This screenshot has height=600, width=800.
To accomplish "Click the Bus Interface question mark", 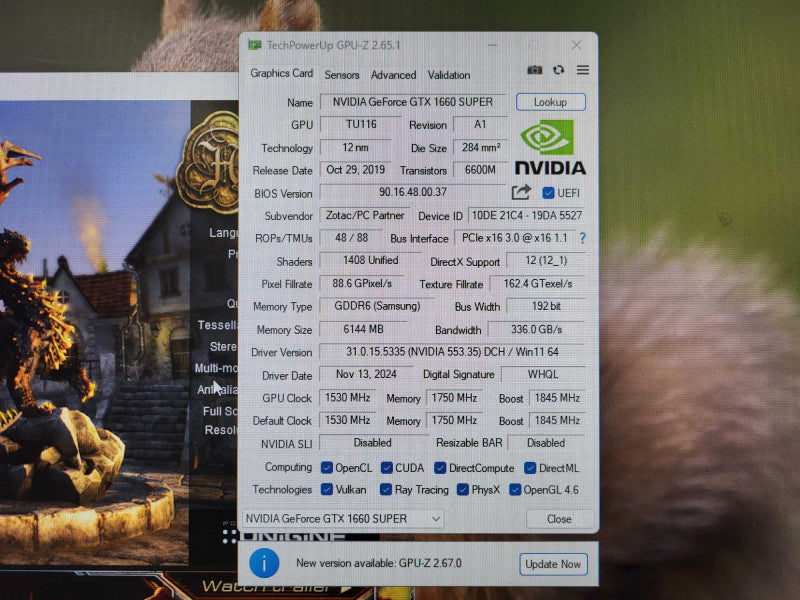I will (583, 238).
